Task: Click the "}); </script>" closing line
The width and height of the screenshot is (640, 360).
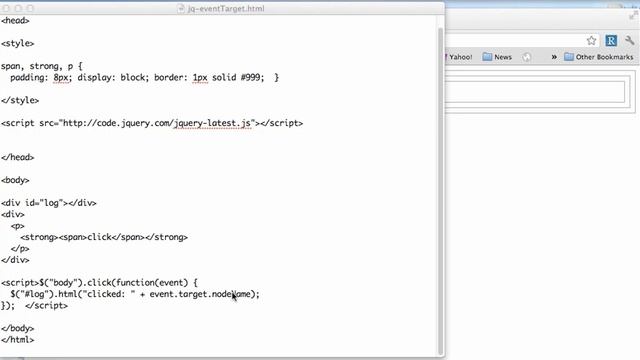Action: point(34,306)
